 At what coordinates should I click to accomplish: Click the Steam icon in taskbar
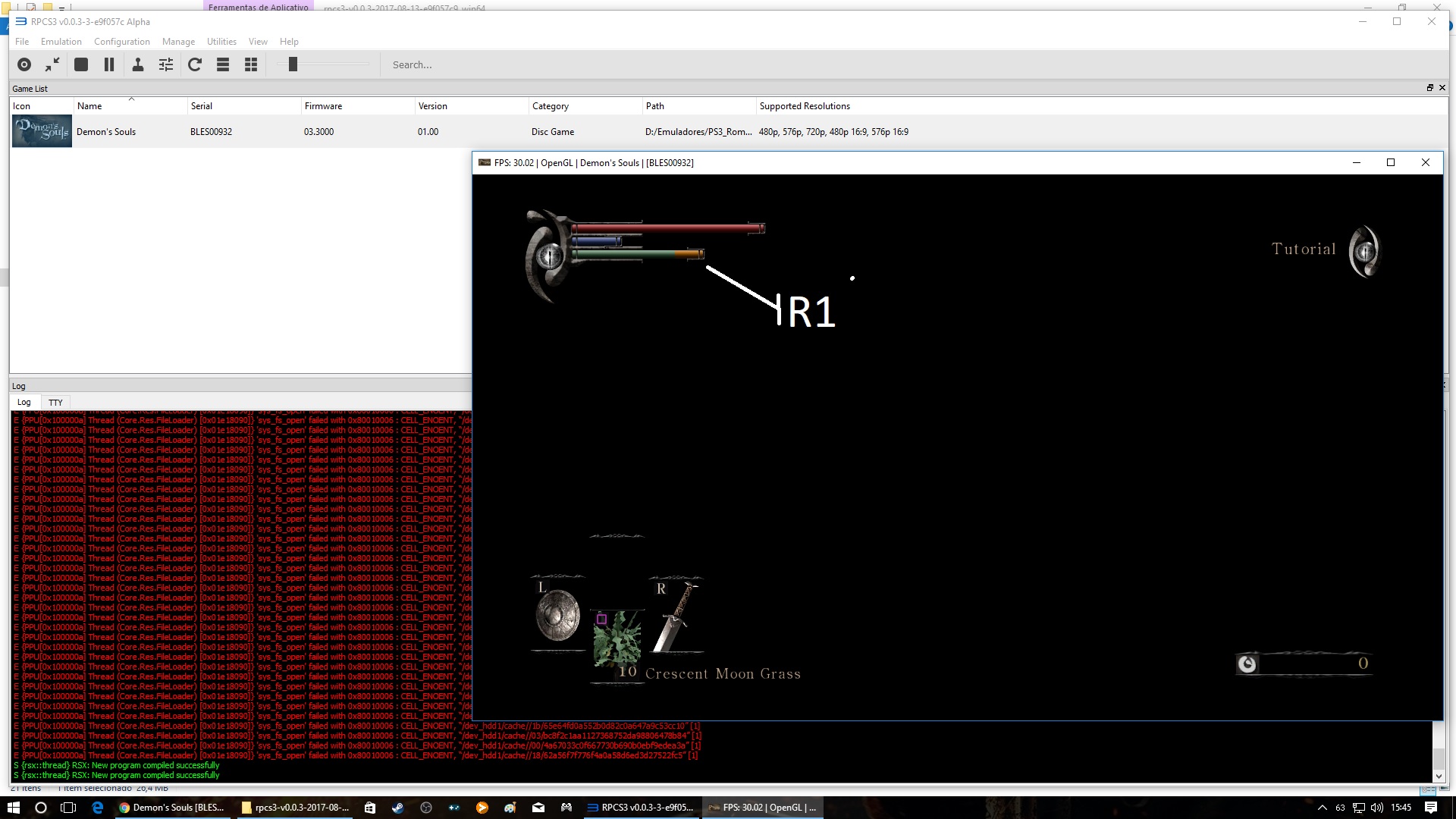397,808
